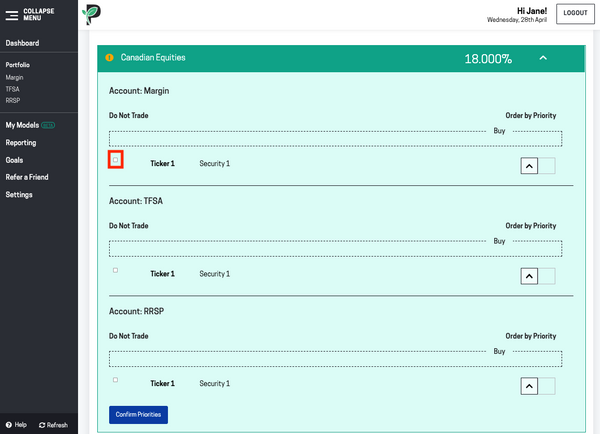Open Reporting in sidebar

pos(21,143)
